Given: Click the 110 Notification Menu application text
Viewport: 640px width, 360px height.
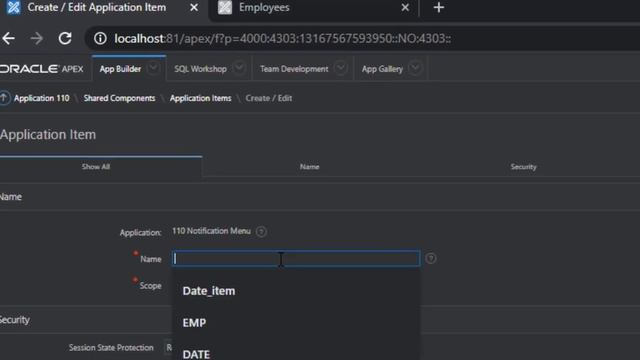Looking at the screenshot, I should (x=211, y=231).
